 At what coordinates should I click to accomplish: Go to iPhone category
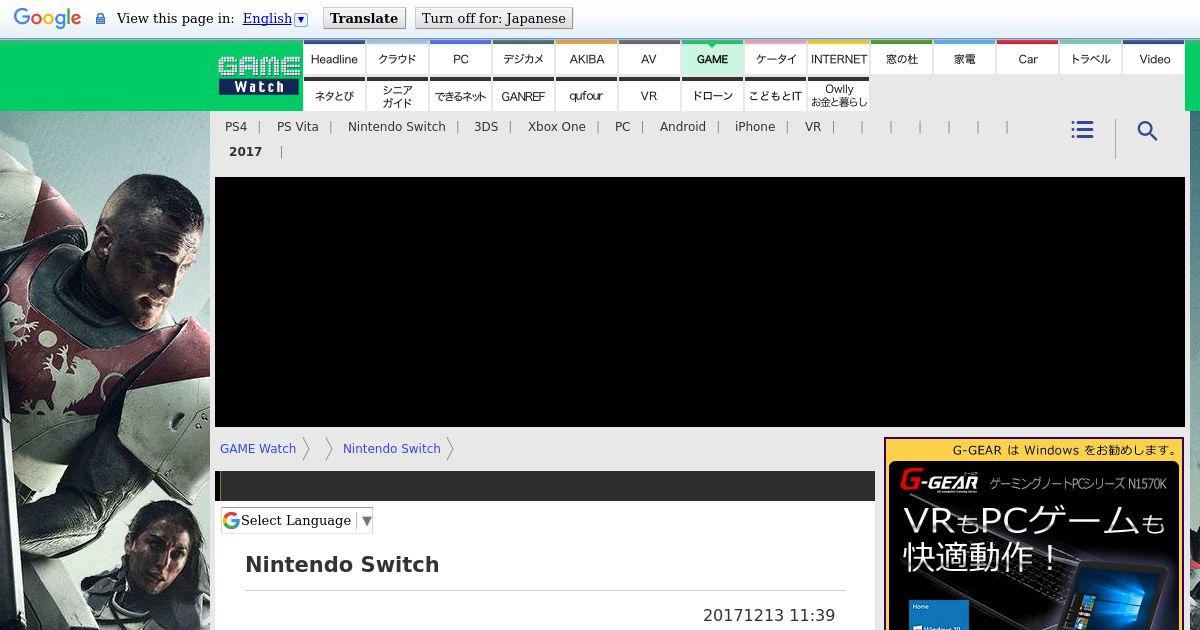755,127
